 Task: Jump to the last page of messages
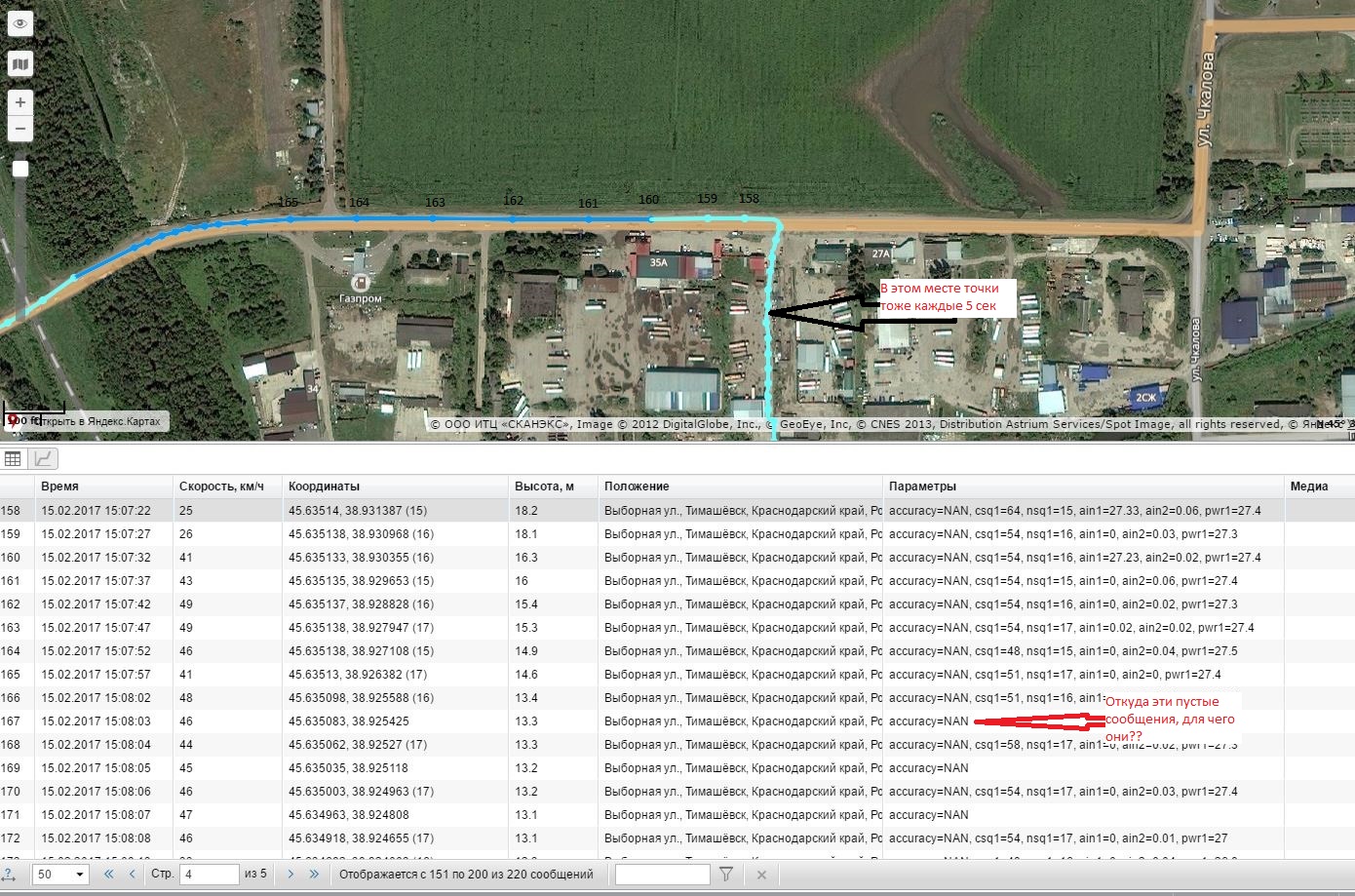314,875
